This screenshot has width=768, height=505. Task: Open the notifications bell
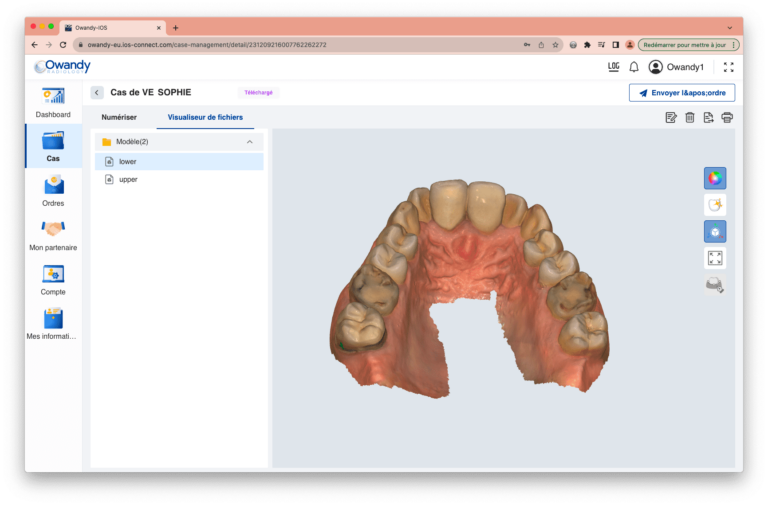tap(634, 67)
